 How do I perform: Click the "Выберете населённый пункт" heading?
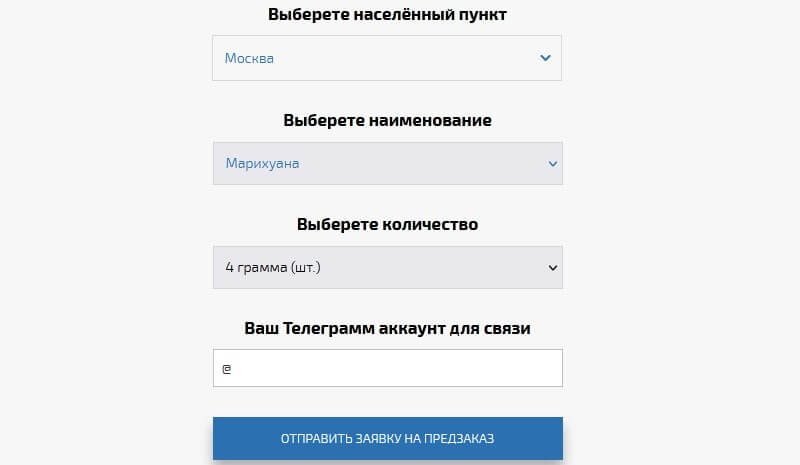pos(387,15)
